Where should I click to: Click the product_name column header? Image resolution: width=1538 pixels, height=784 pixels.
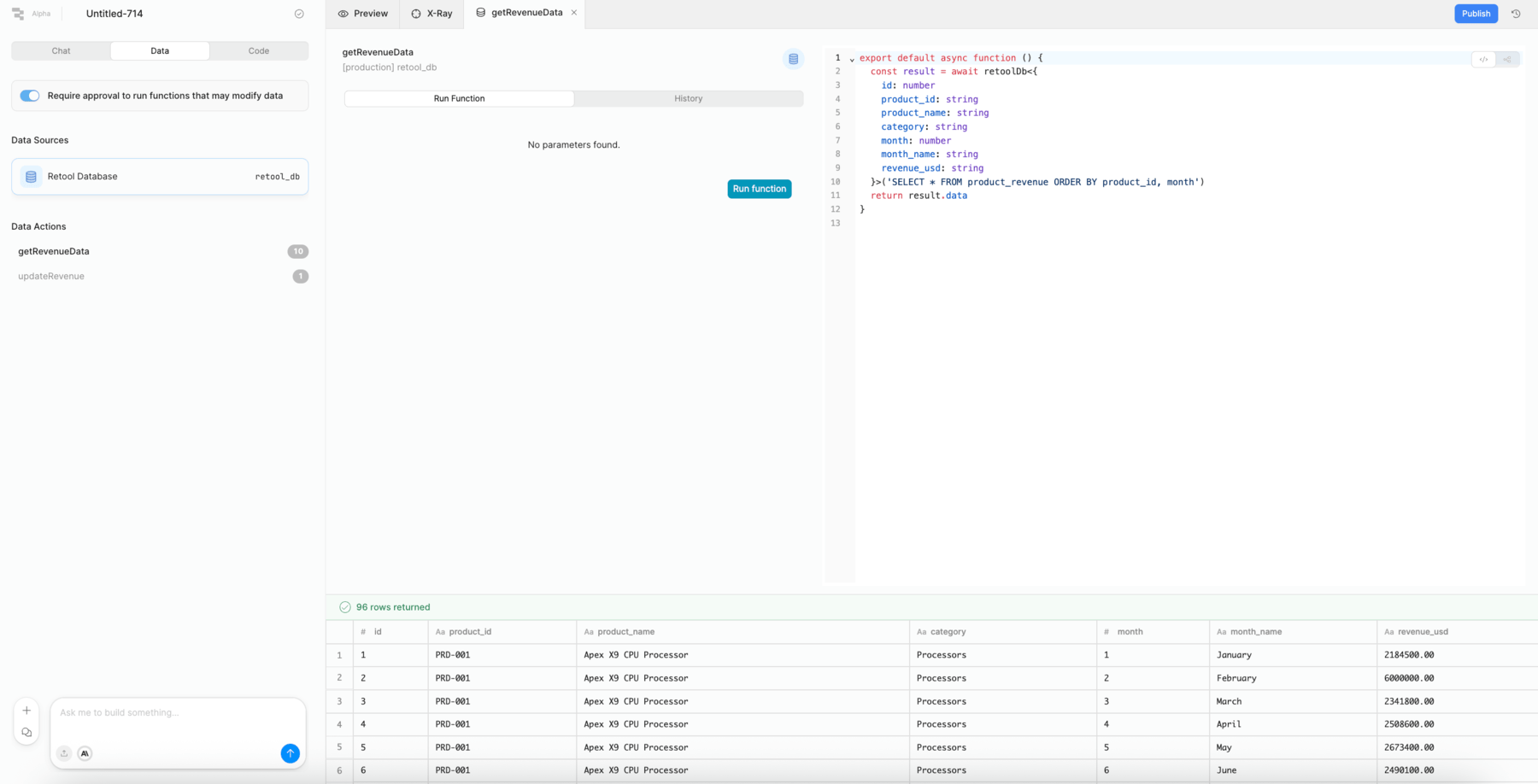(x=743, y=632)
